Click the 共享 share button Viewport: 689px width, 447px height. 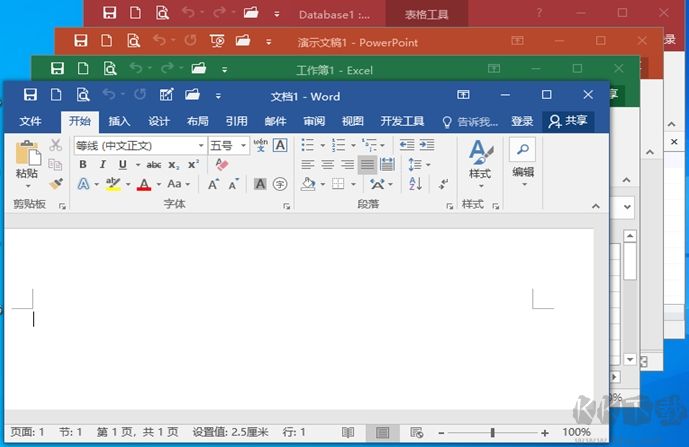click(x=567, y=121)
